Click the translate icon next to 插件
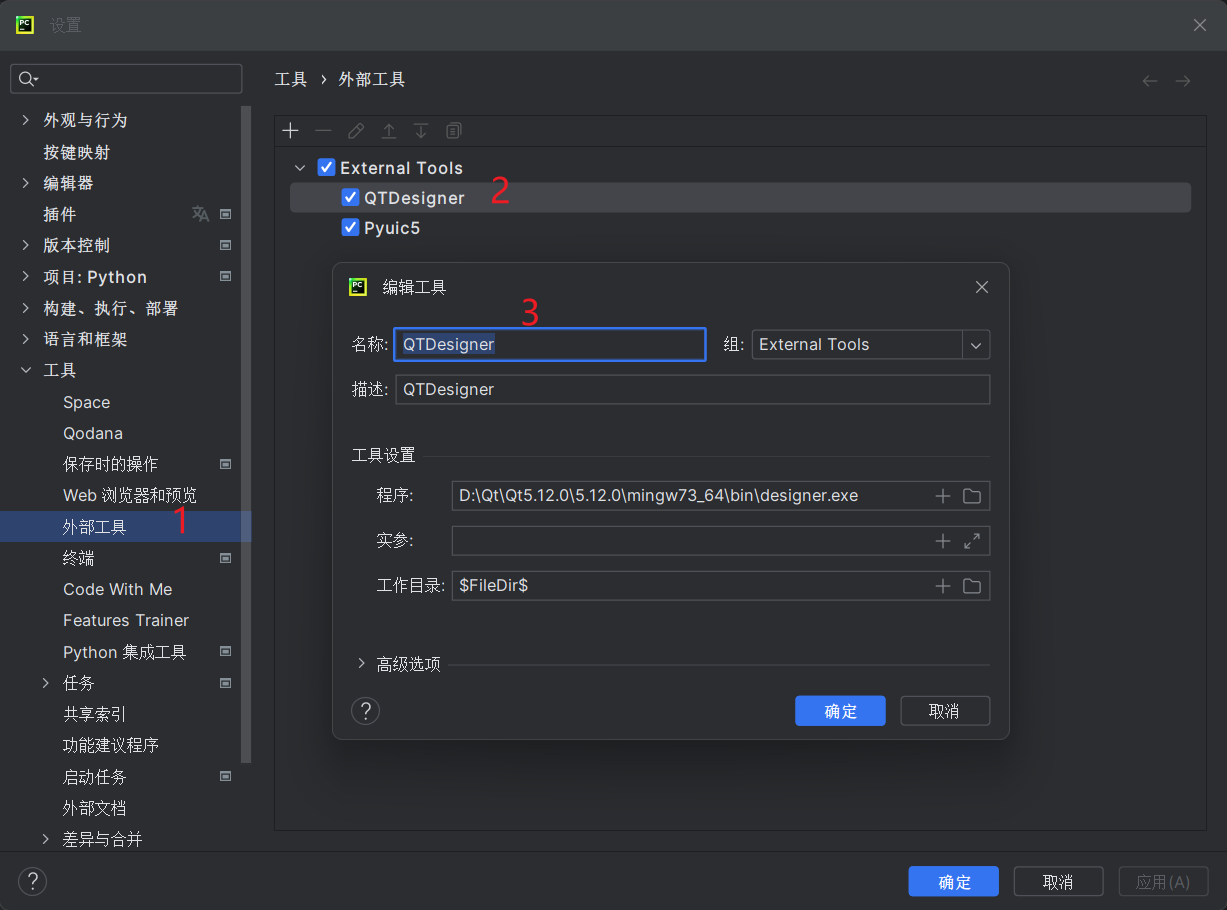The image size is (1227, 910). coord(201,214)
